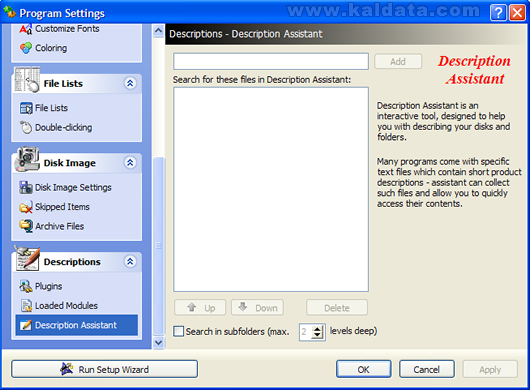Close the Program Settings window
Screen dimensions: 530x390
517,13
